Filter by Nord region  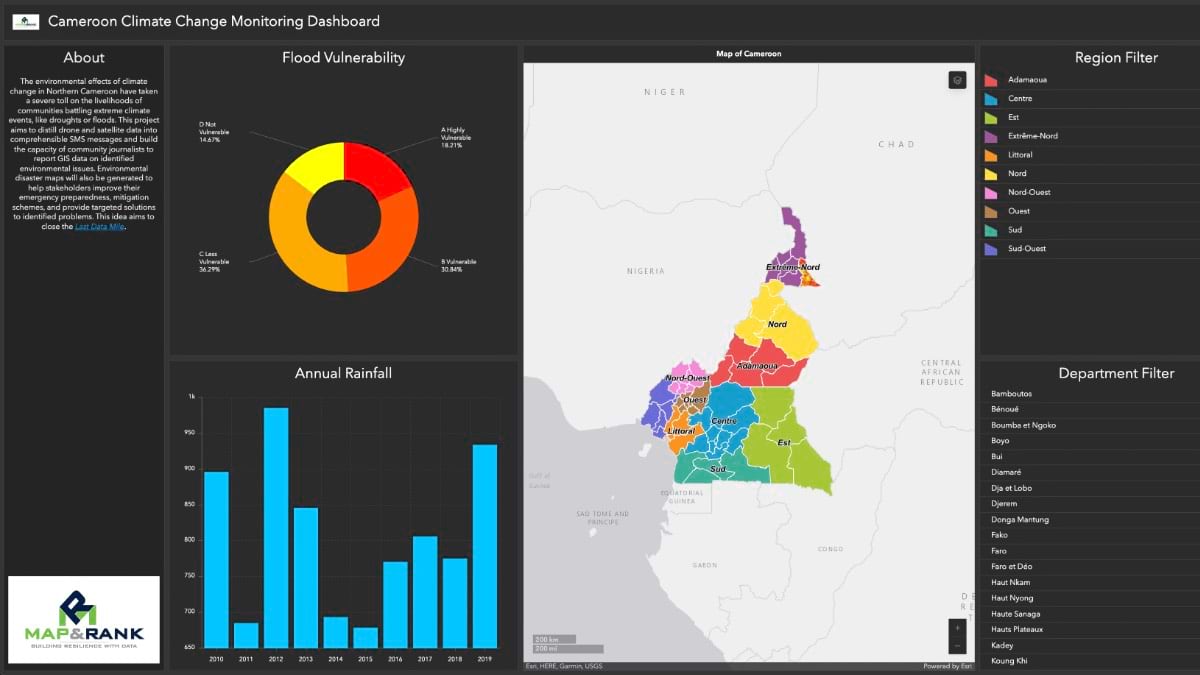tap(1088, 173)
